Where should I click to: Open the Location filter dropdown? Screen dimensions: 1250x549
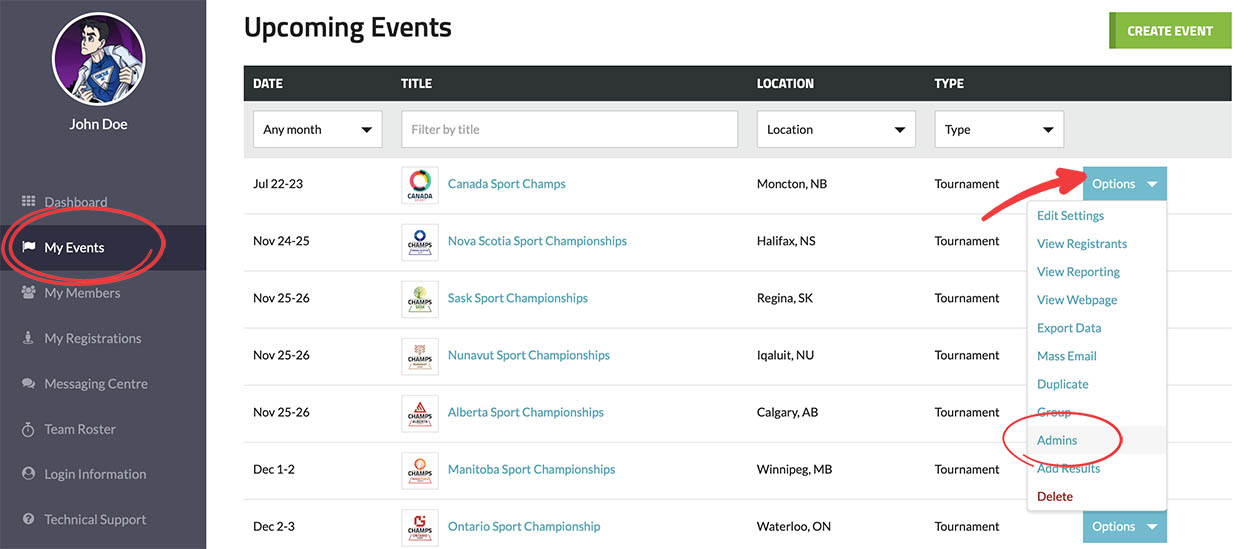pyautogui.click(x=836, y=130)
